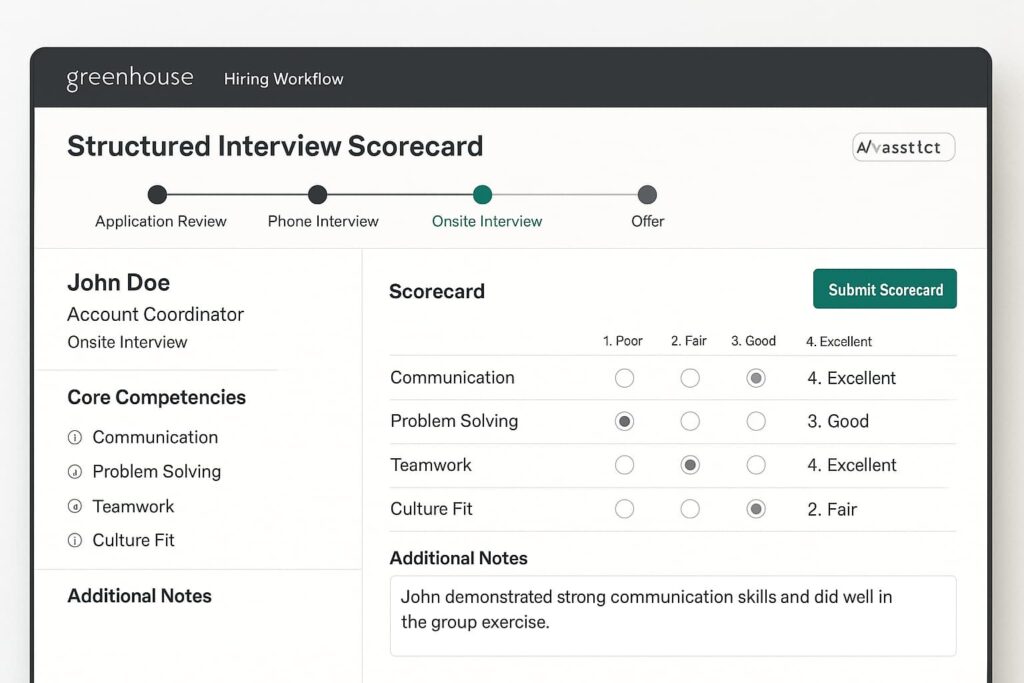Go to the Onsite Interview stage

tap(482, 195)
